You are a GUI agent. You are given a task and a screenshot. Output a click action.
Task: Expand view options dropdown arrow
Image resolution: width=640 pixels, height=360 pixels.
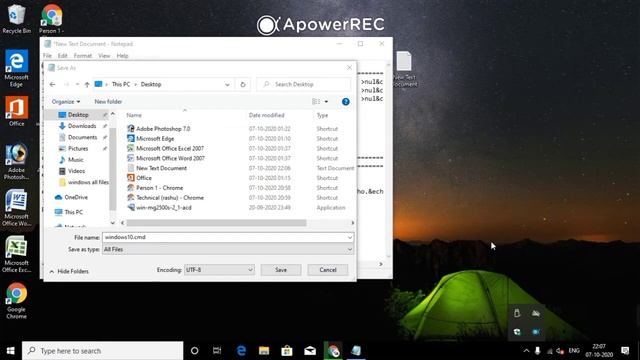pyautogui.click(x=326, y=102)
